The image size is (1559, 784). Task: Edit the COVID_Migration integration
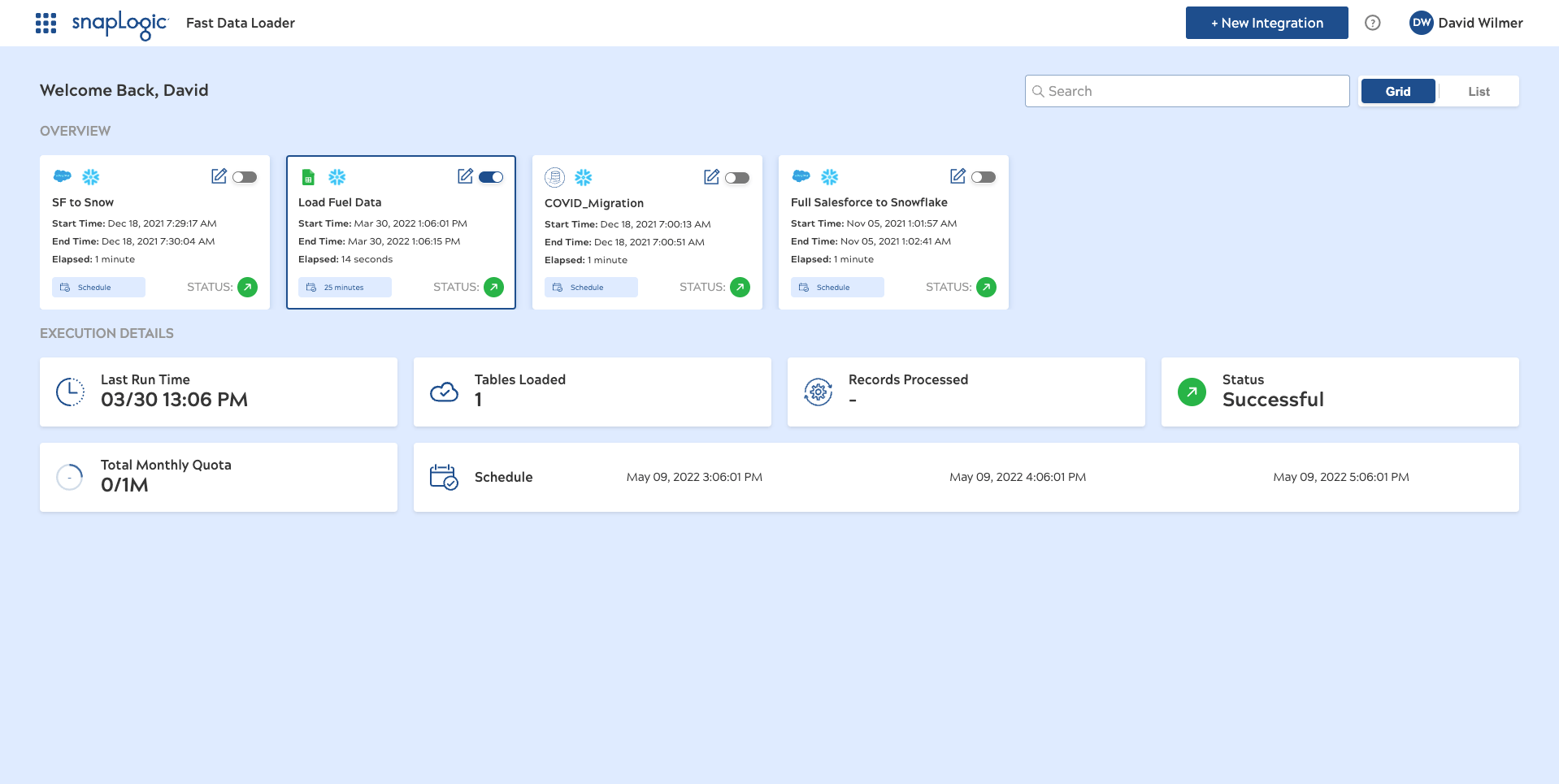(711, 177)
